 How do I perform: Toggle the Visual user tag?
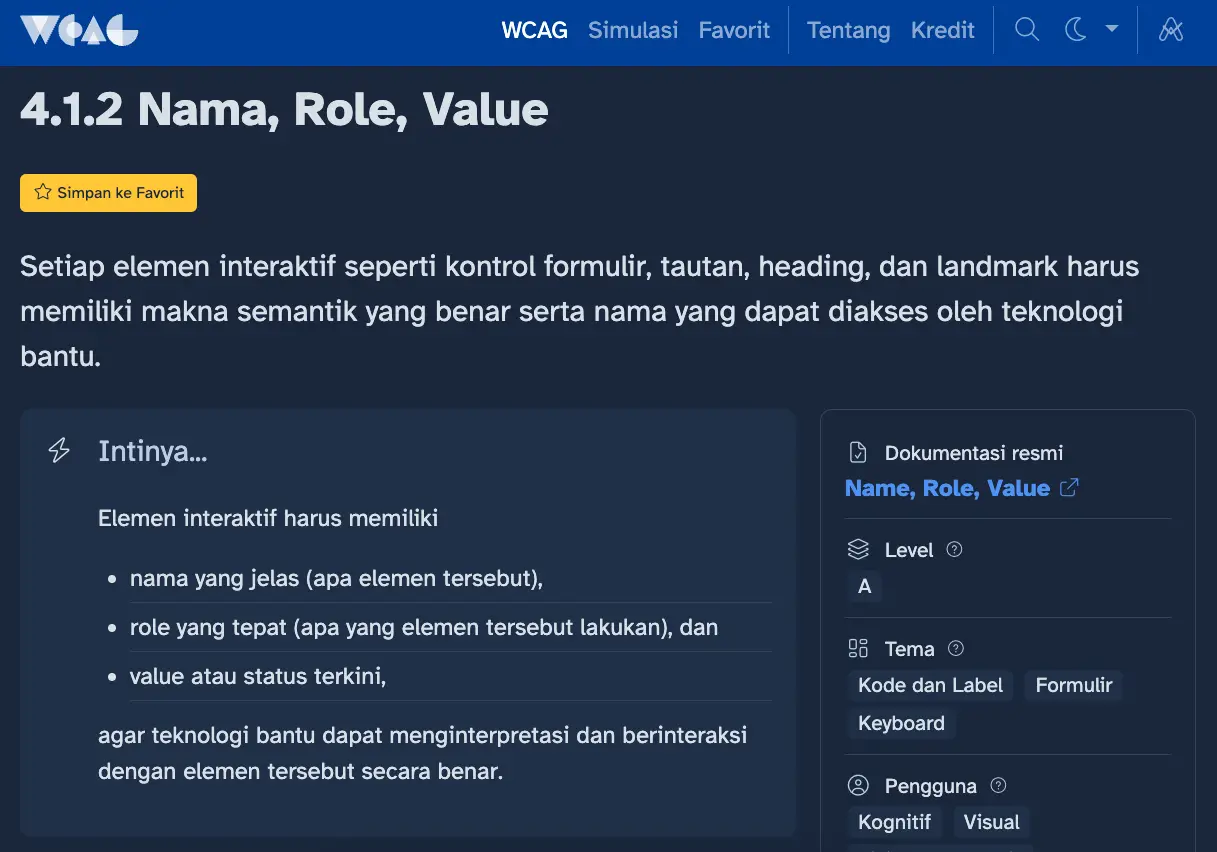(x=991, y=821)
